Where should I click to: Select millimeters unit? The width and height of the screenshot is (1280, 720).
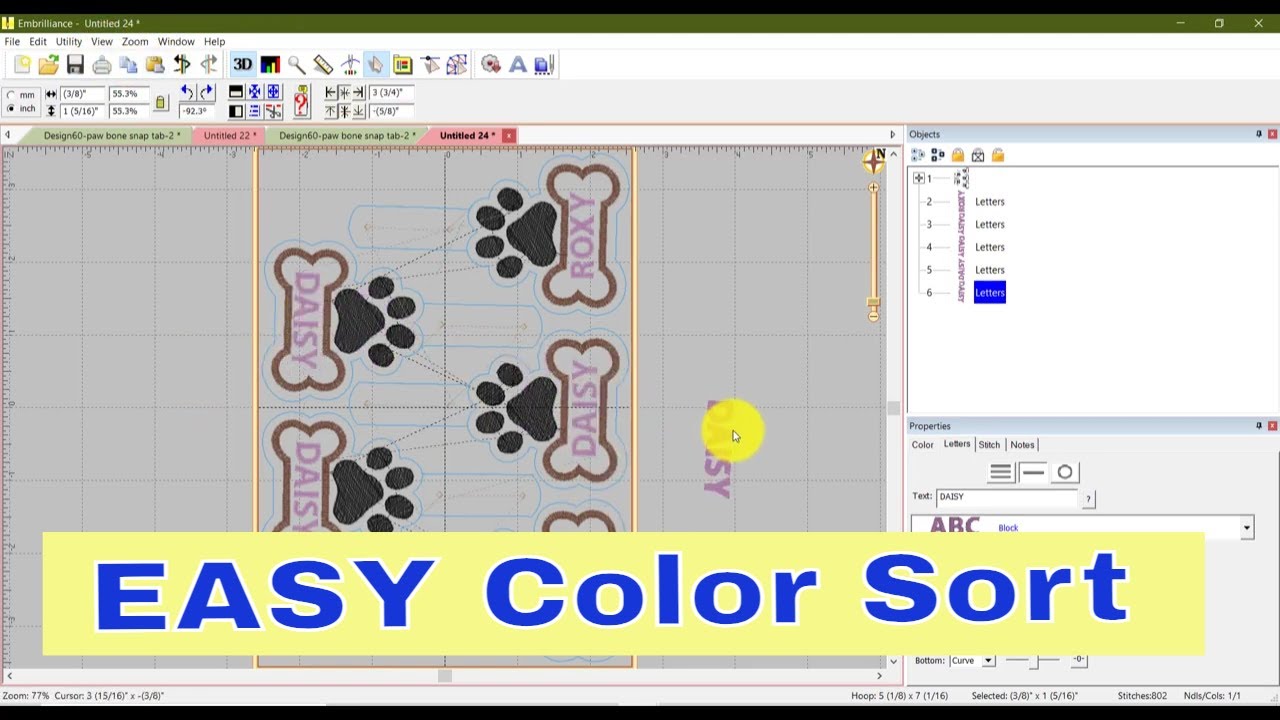pyautogui.click(x=11, y=95)
